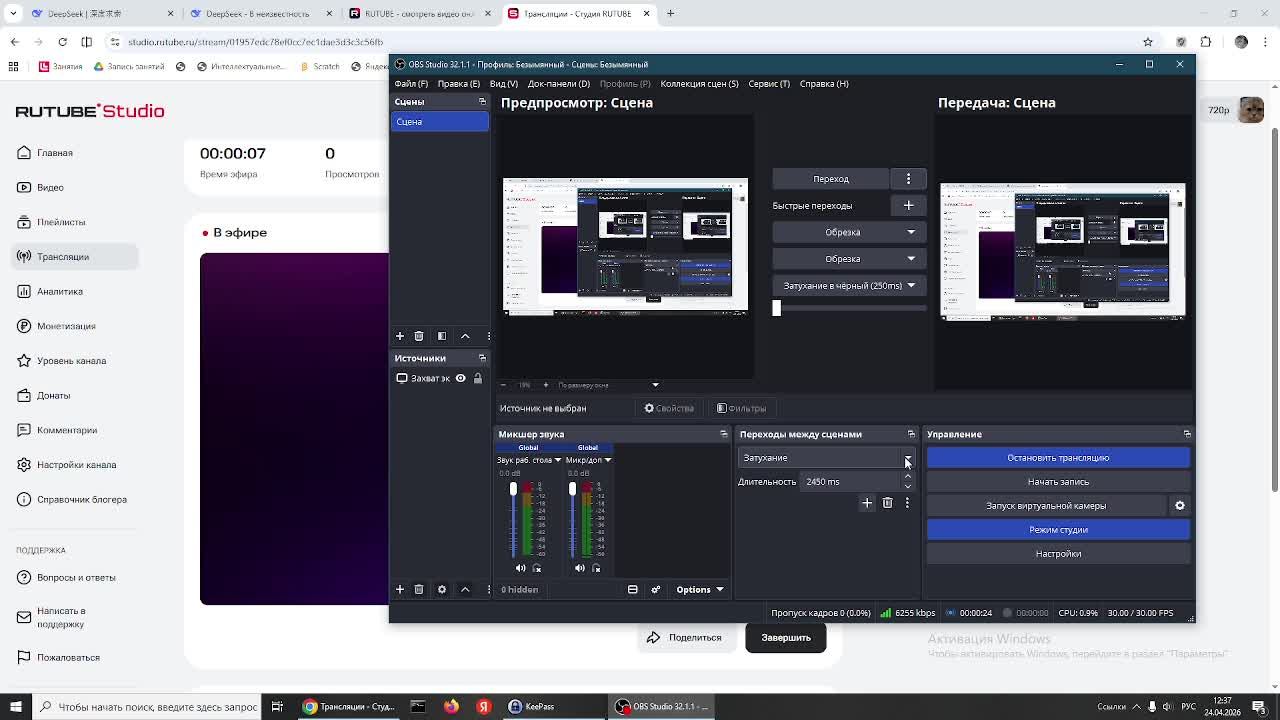Open the Docks menu in OBS
1280x720 pixels.
pos(559,84)
